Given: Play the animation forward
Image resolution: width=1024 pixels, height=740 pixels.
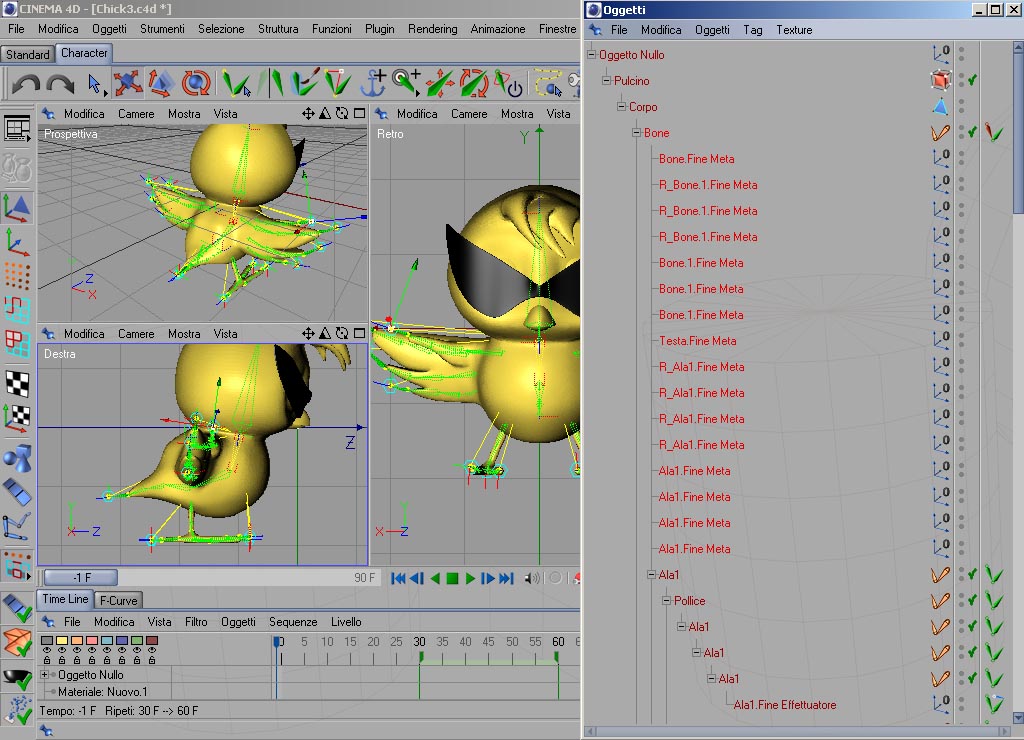Looking at the screenshot, I should (470, 578).
